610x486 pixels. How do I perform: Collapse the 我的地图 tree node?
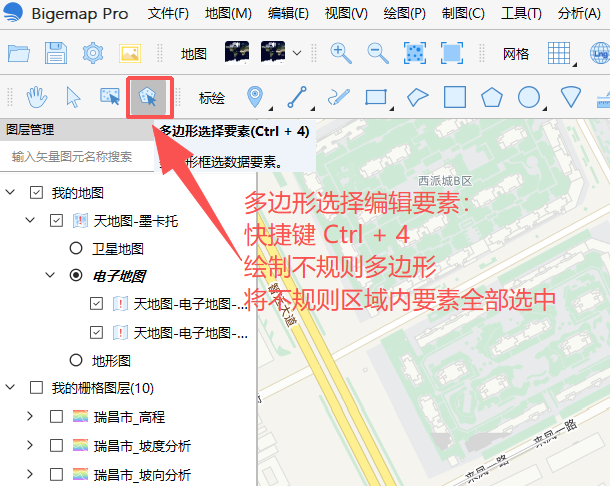(11, 192)
